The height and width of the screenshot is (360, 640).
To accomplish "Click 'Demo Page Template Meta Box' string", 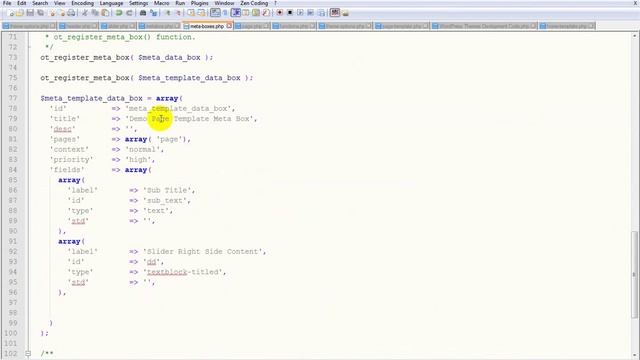I will (x=189, y=119).
